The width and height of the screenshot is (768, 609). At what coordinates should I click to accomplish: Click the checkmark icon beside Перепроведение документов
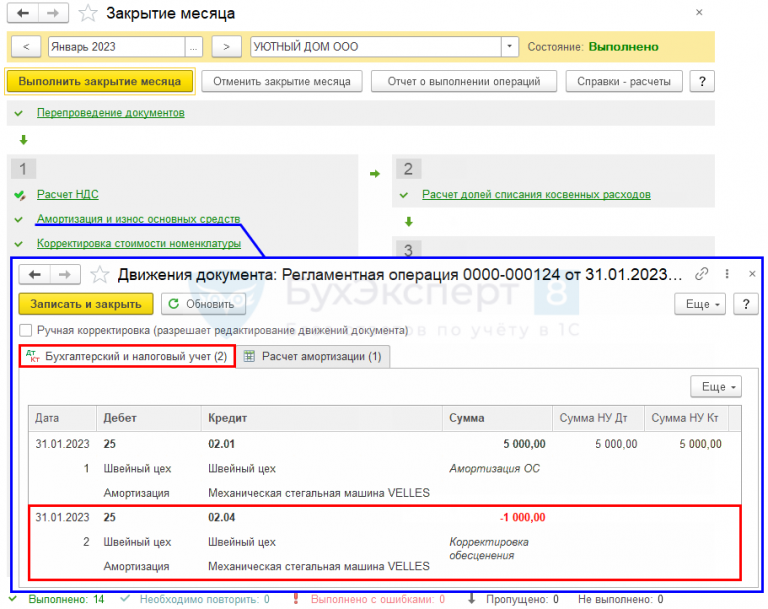coord(19,113)
